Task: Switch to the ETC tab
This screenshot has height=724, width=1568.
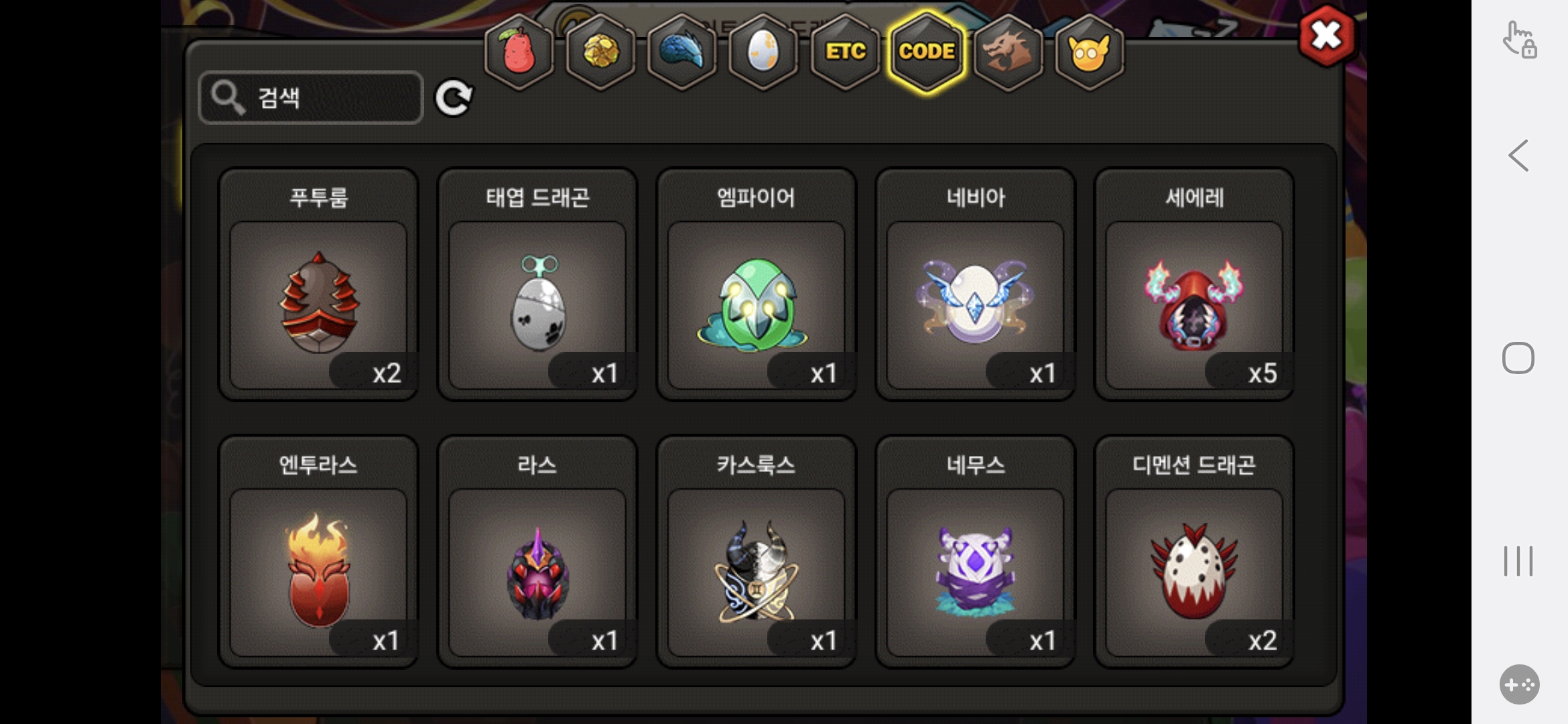Action: pyautogui.click(x=845, y=52)
